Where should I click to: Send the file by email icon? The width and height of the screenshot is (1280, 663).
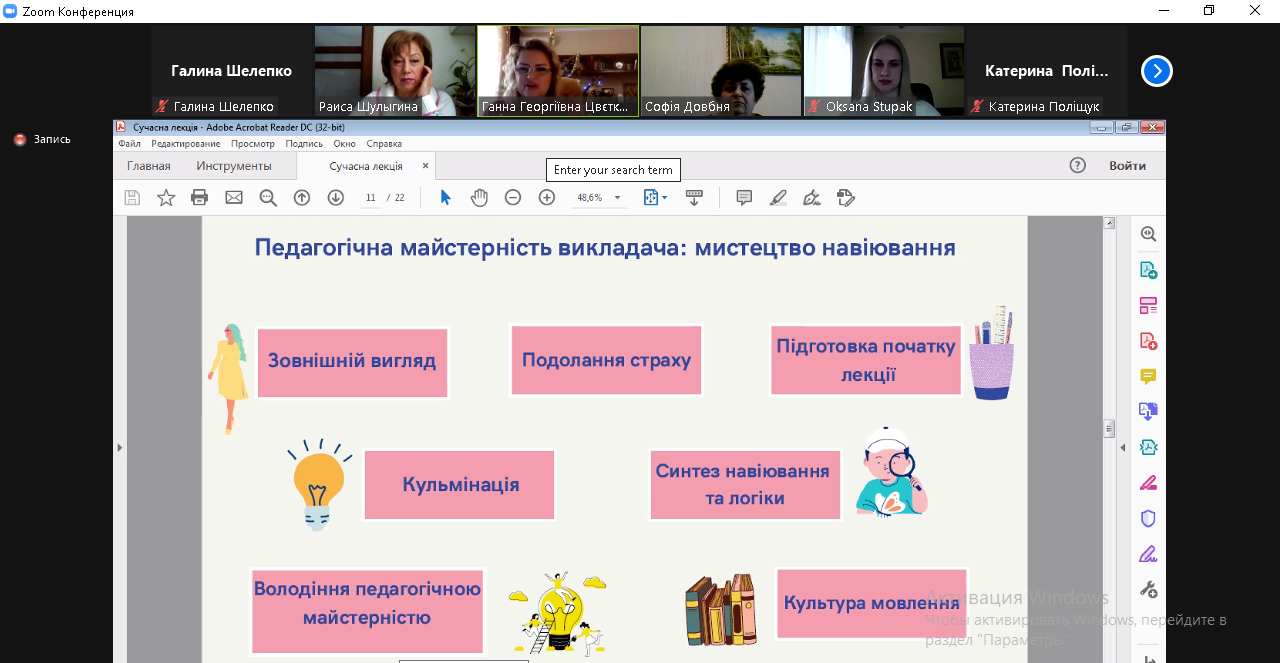pos(234,198)
